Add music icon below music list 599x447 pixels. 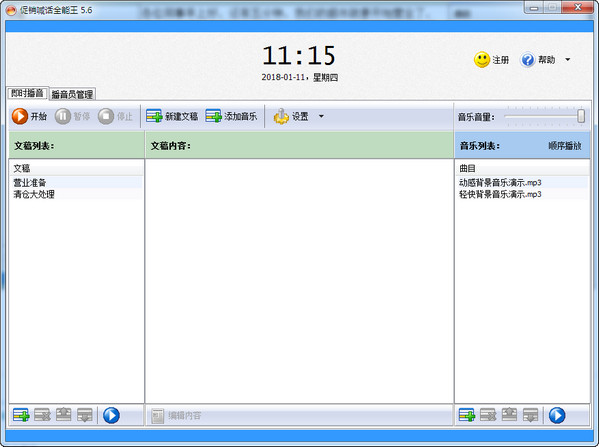click(x=467, y=415)
